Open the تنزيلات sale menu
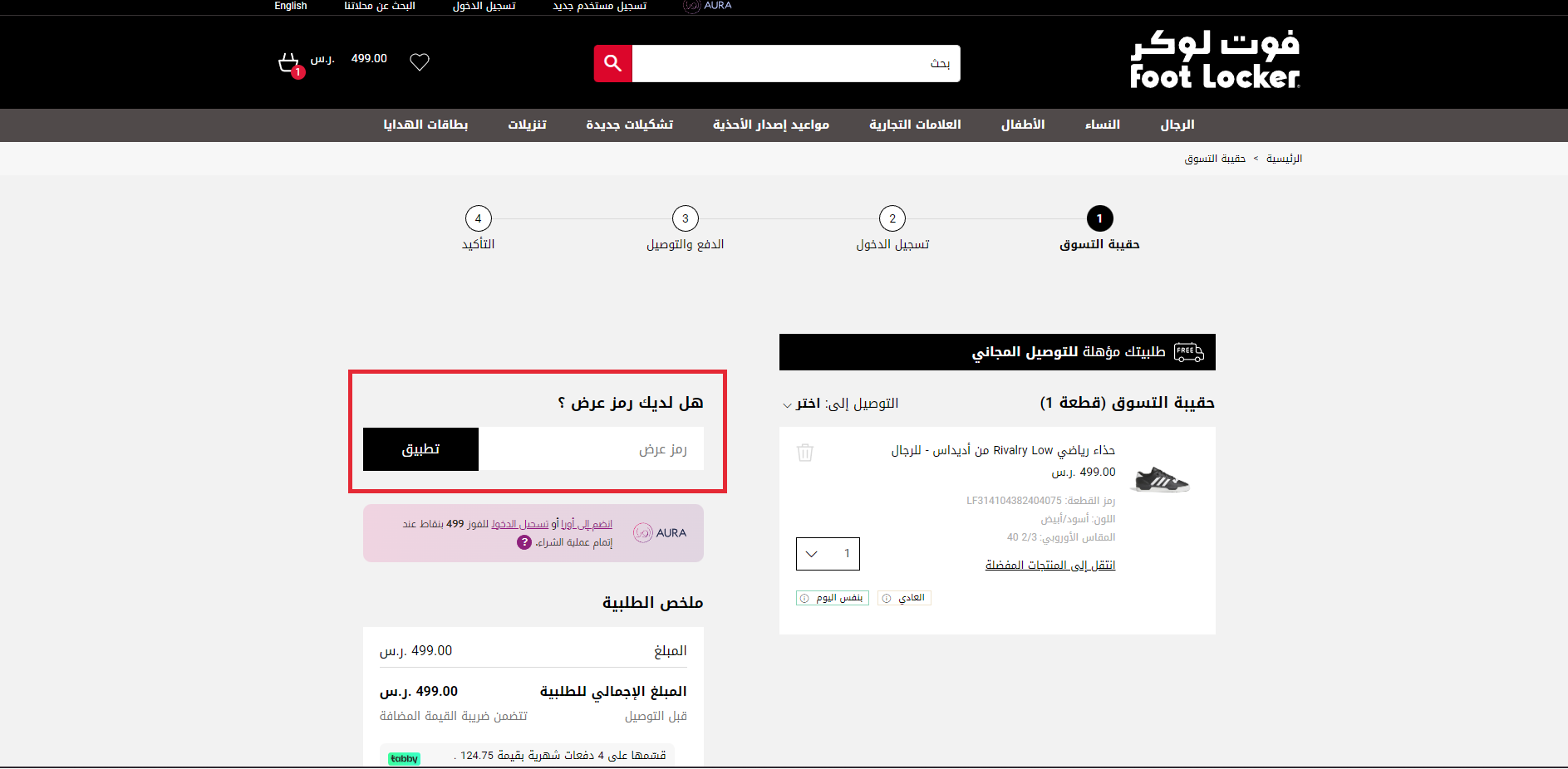The height and width of the screenshot is (769, 1568). tap(528, 125)
